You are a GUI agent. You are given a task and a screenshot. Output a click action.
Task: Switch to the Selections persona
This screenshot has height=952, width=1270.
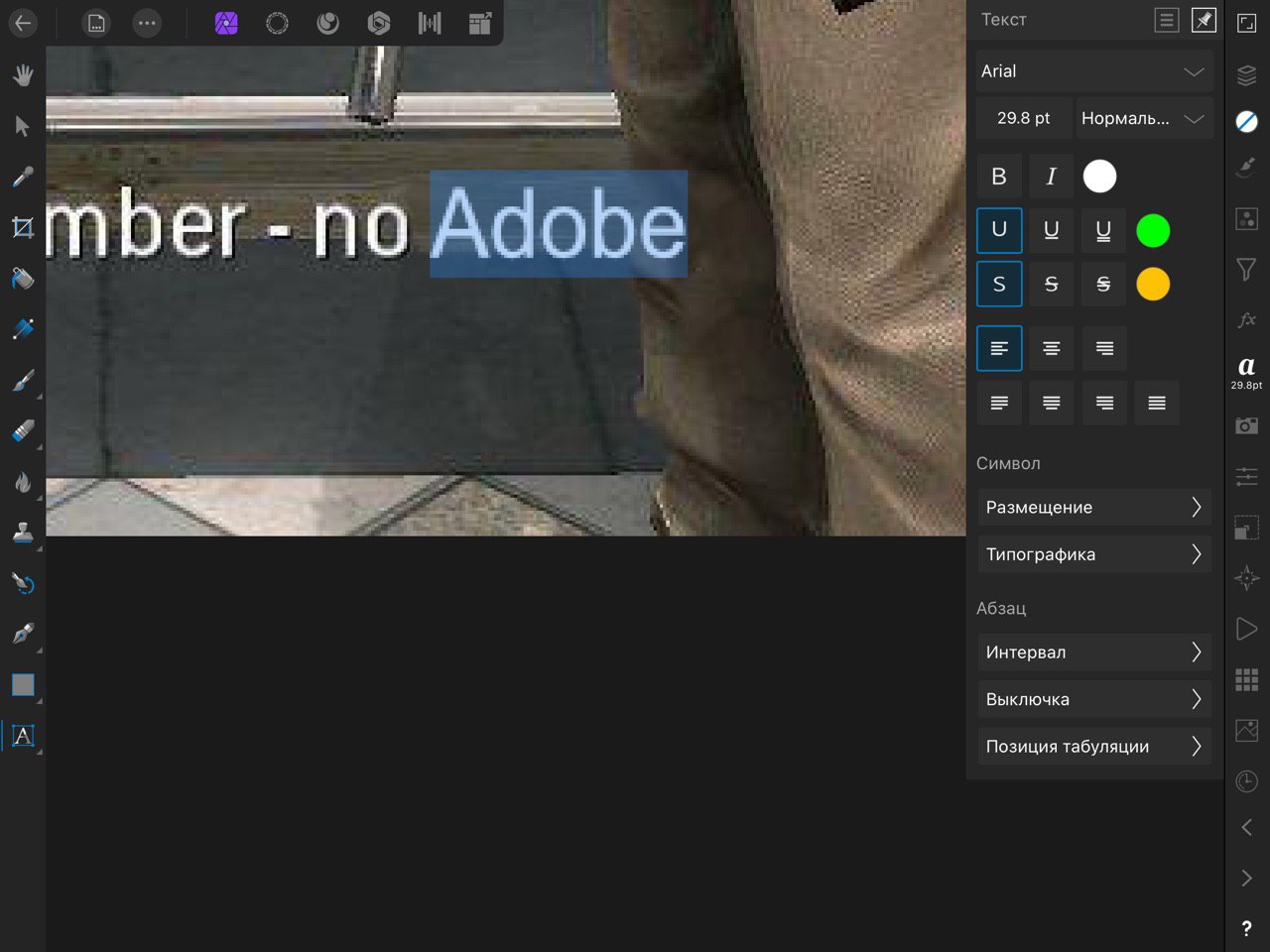tap(278, 23)
